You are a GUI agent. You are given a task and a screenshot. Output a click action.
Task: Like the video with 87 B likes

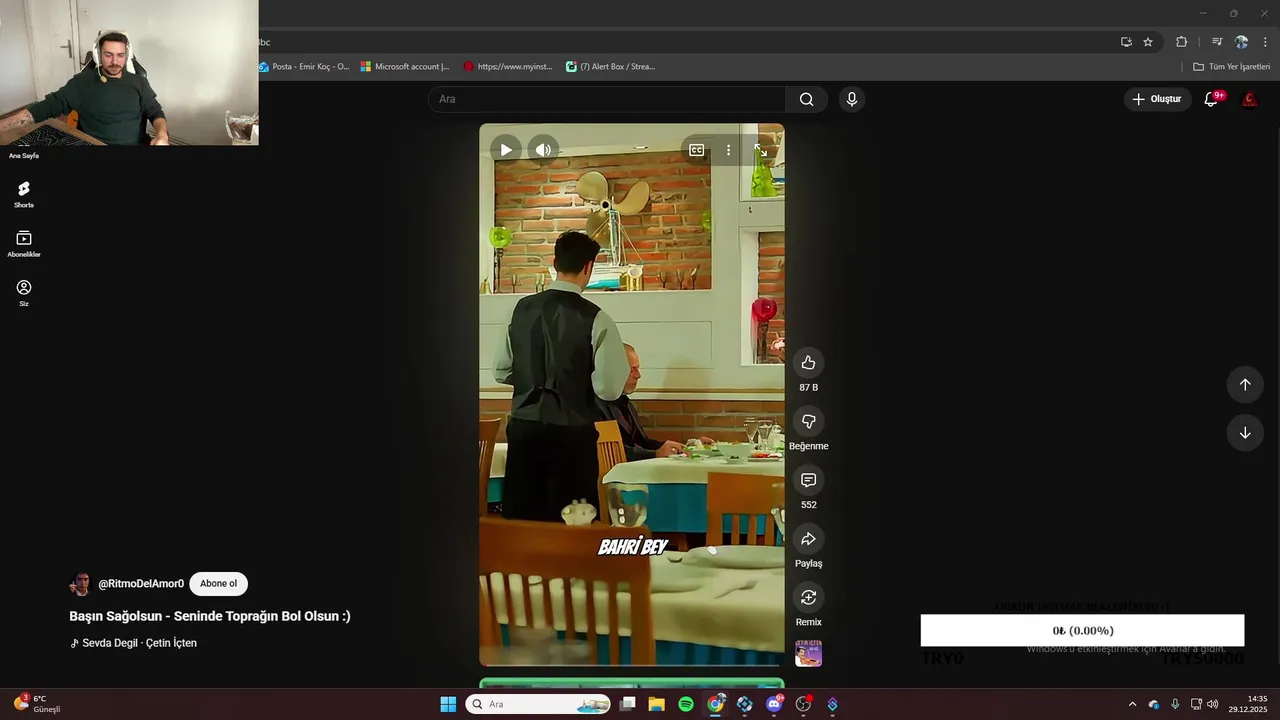pos(809,363)
